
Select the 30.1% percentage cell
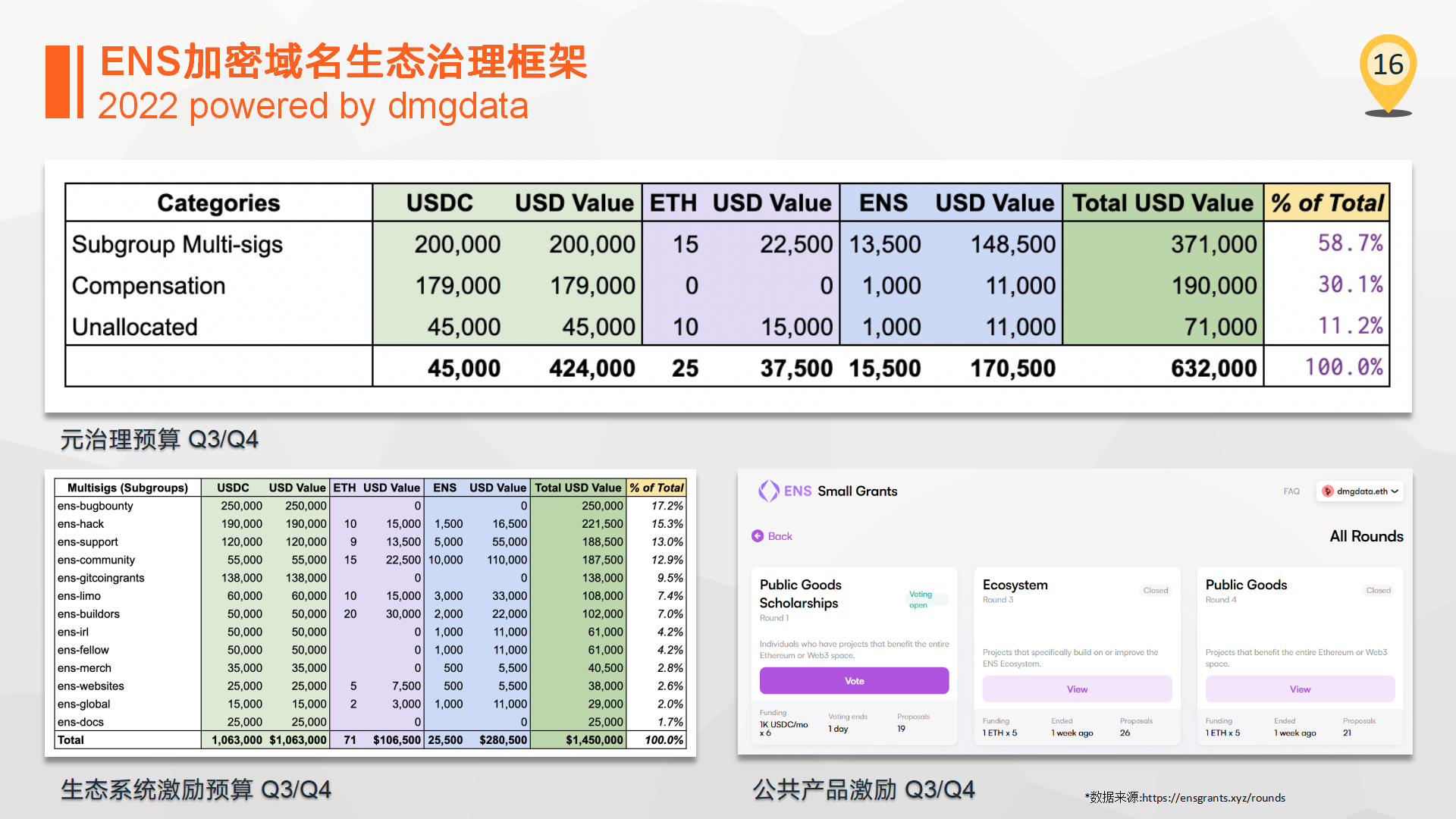click(1351, 284)
